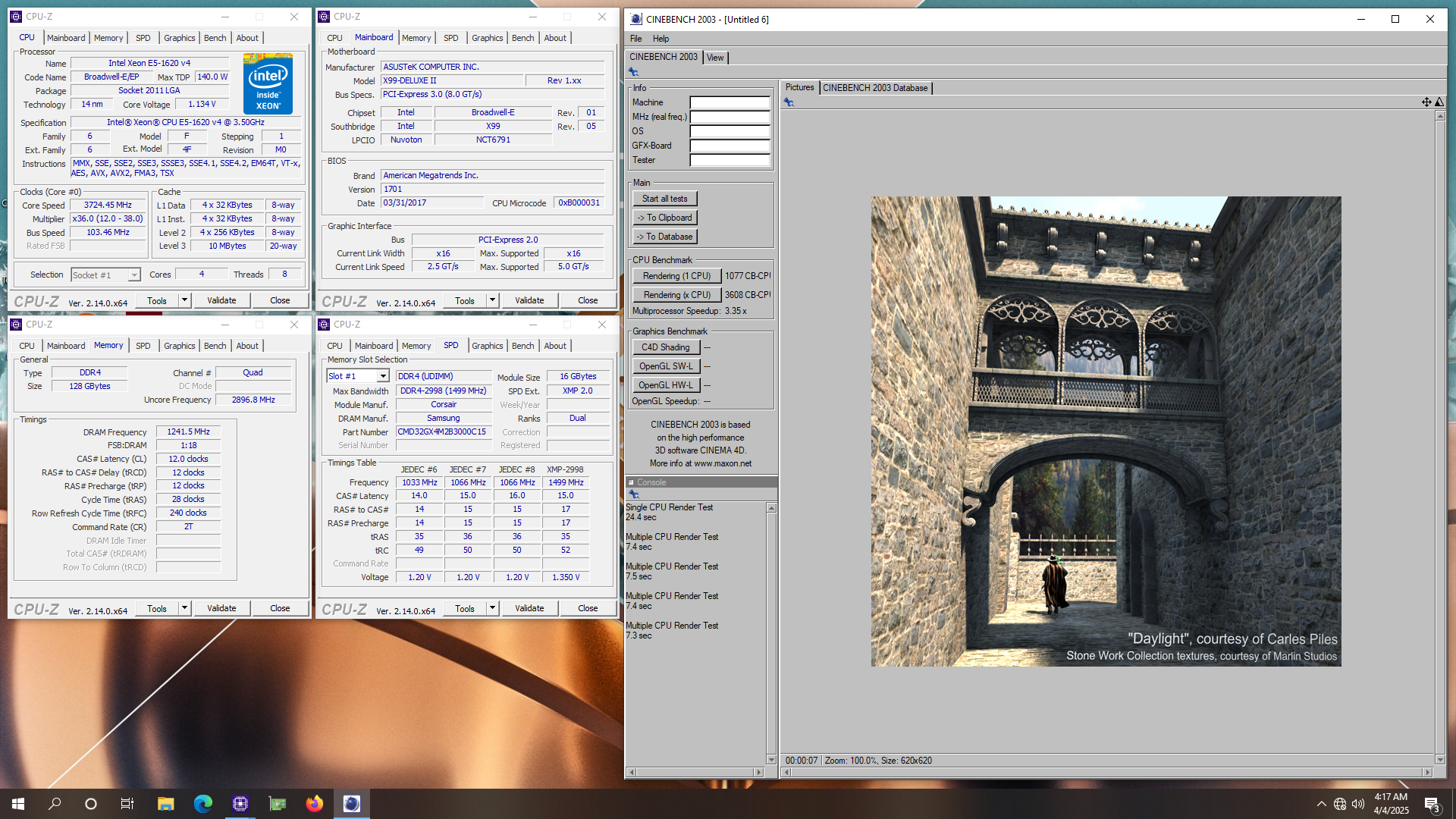Collapse the Console panel square icon
This screenshot has height=819, width=1456.
(x=631, y=482)
